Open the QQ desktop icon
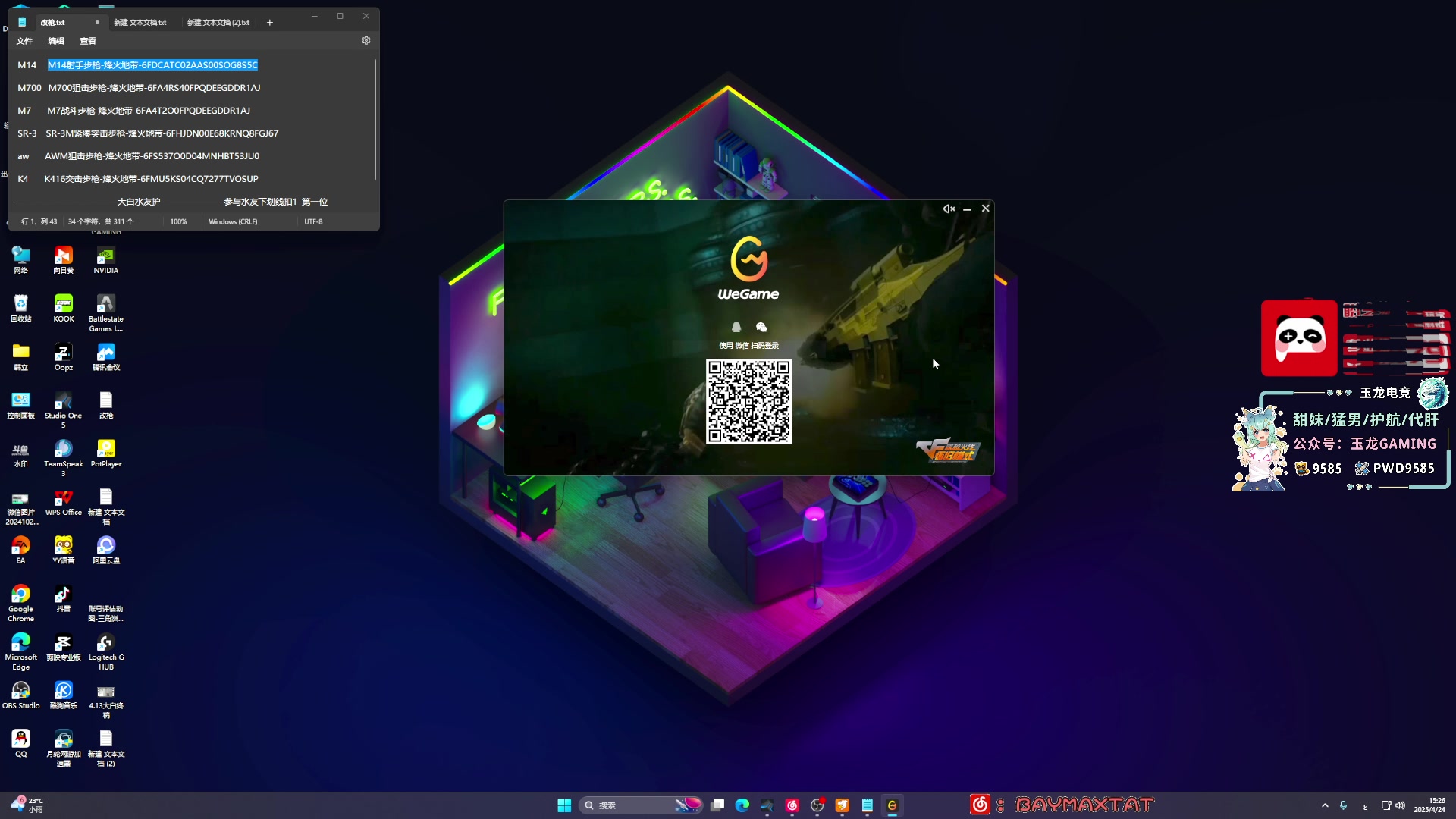This screenshot has width=1456, height=819. [21, 744]
